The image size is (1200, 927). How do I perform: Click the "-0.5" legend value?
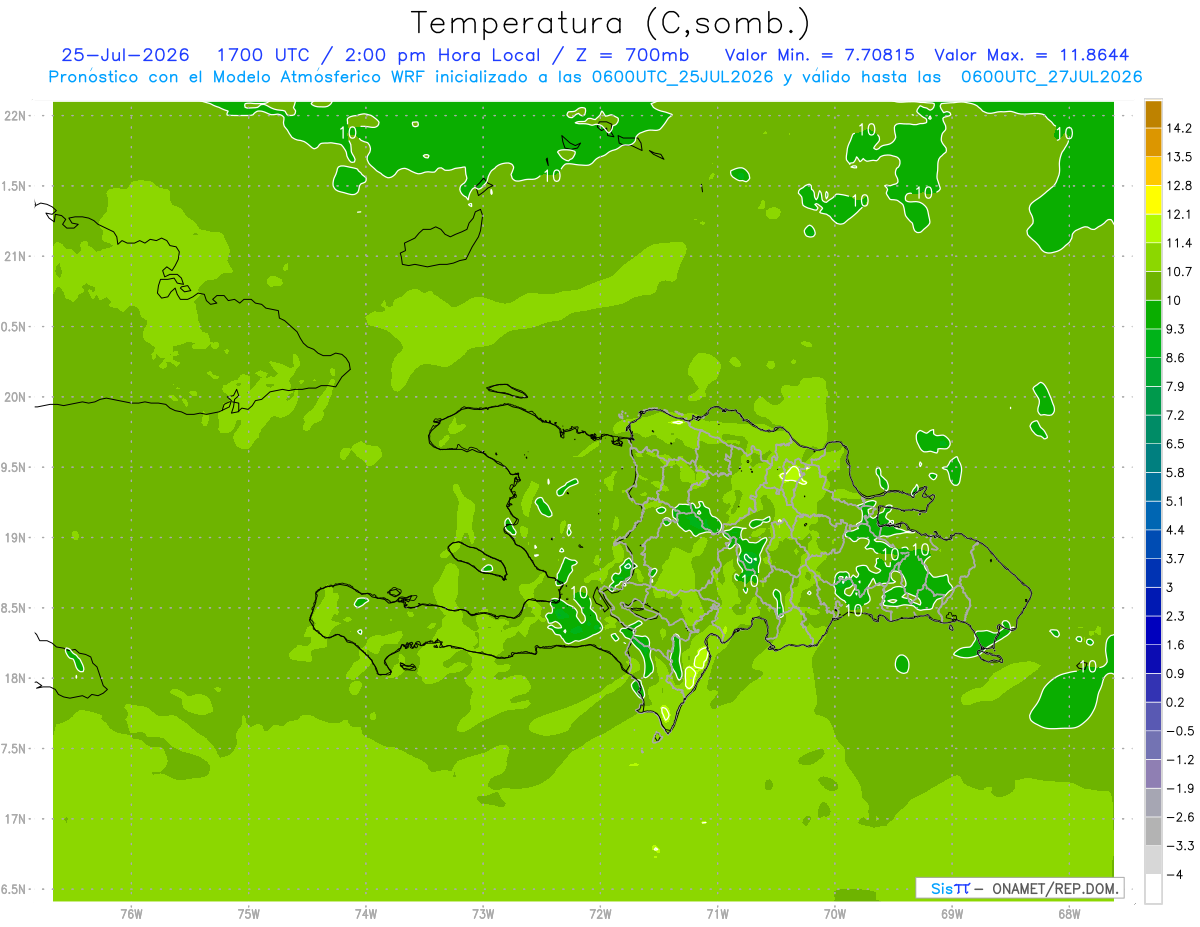[1179, 731]
